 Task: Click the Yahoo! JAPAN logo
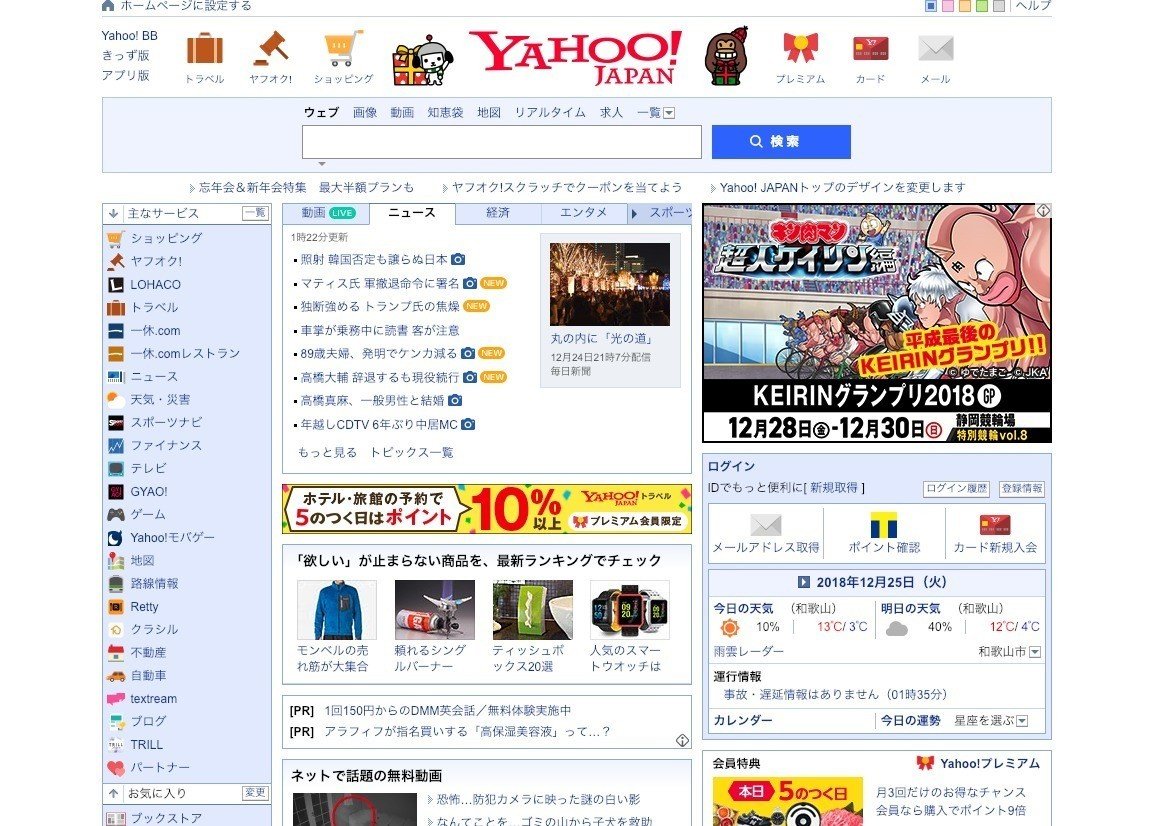pos(575,57)
